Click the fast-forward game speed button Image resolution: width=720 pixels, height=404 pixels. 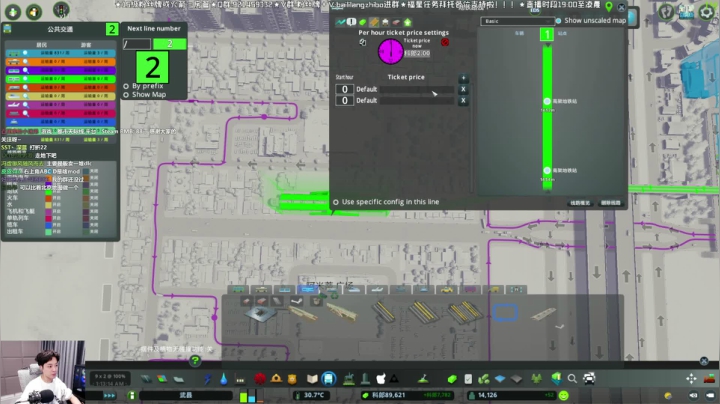coord(109,395)
